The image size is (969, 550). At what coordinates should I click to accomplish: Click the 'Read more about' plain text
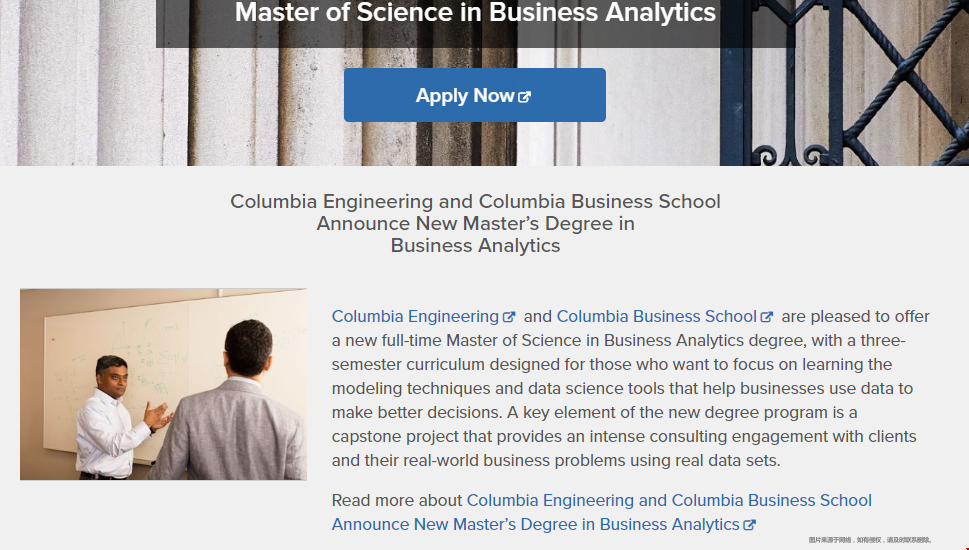click(397, 501)
